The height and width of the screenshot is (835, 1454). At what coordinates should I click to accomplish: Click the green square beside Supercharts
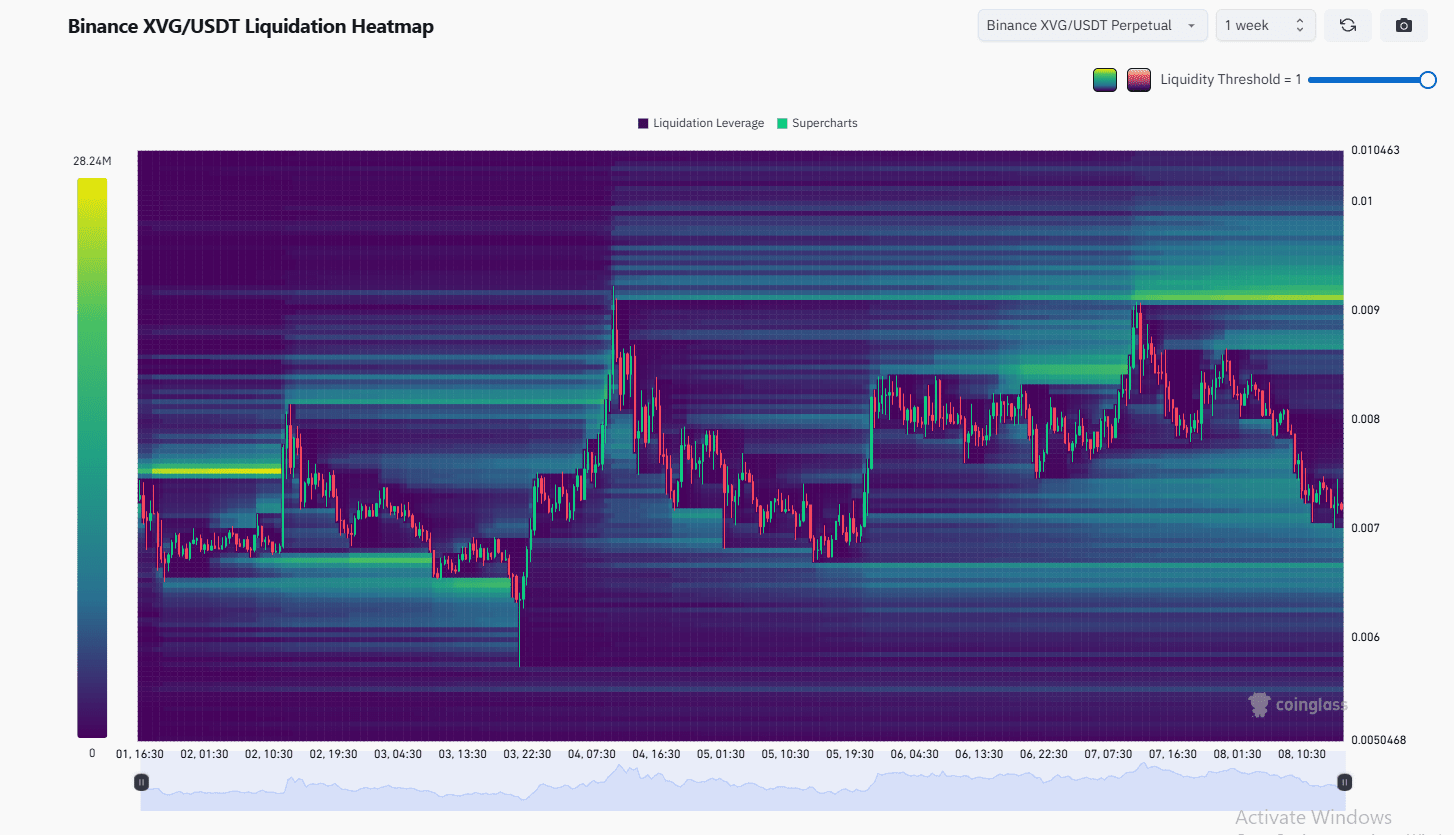pyautogui.click(x=782, y=123)
